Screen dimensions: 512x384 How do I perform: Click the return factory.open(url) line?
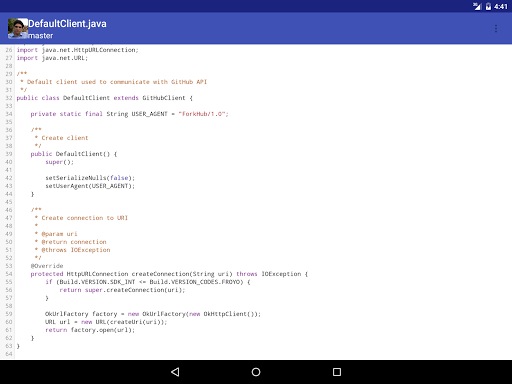point(90,330)
